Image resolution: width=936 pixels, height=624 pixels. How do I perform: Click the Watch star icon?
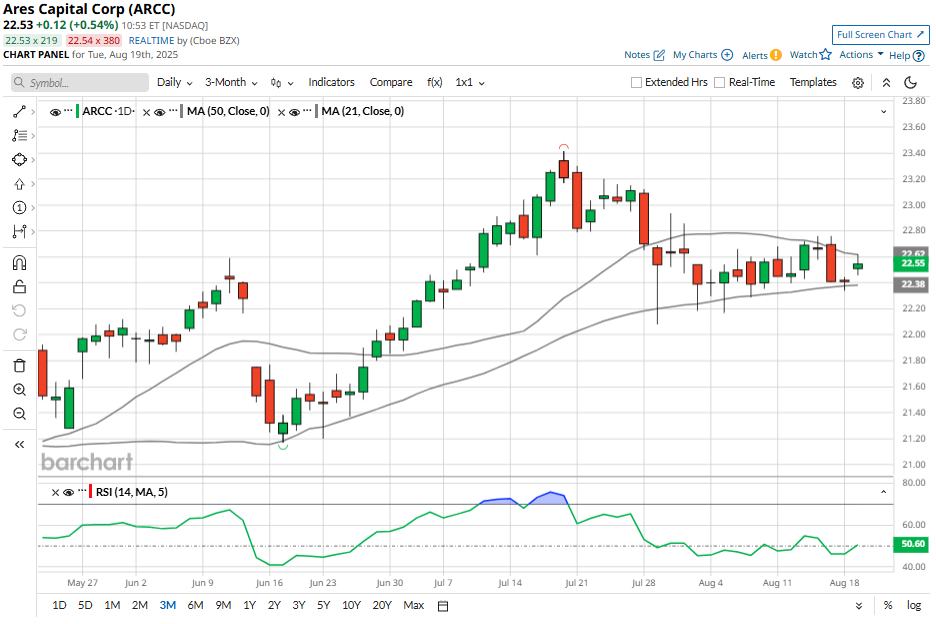click(826, 54)
